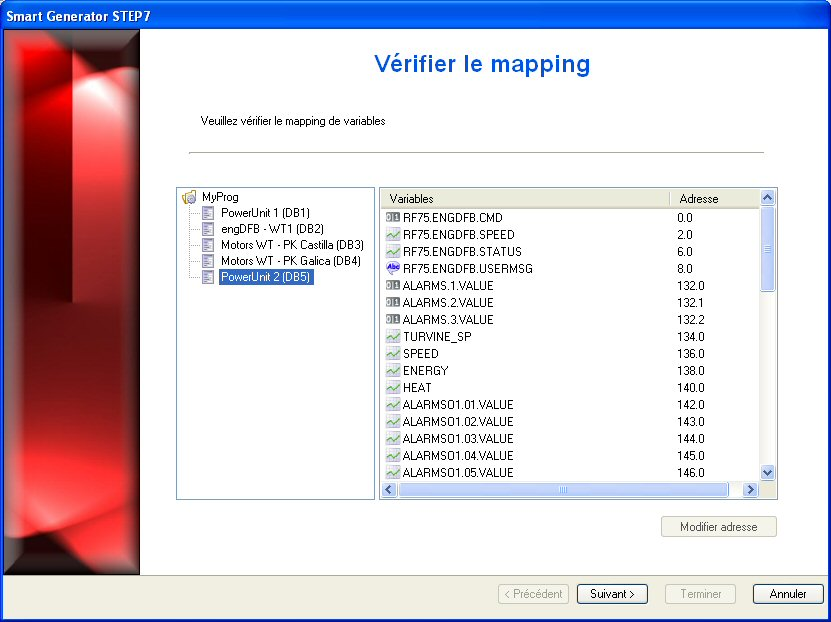Click the data block icon beside engDFB - WT1 (DB2)

tap(208, 229)
